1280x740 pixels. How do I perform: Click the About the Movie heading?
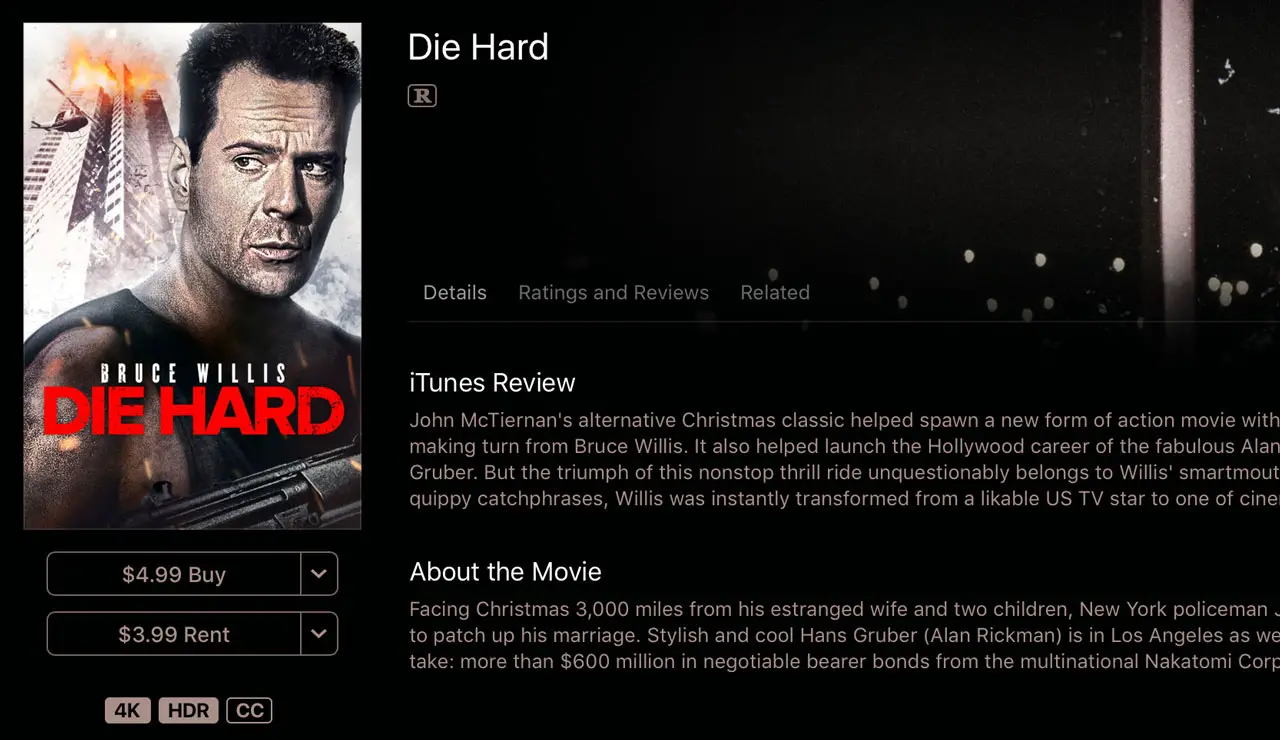coord(505,572)
